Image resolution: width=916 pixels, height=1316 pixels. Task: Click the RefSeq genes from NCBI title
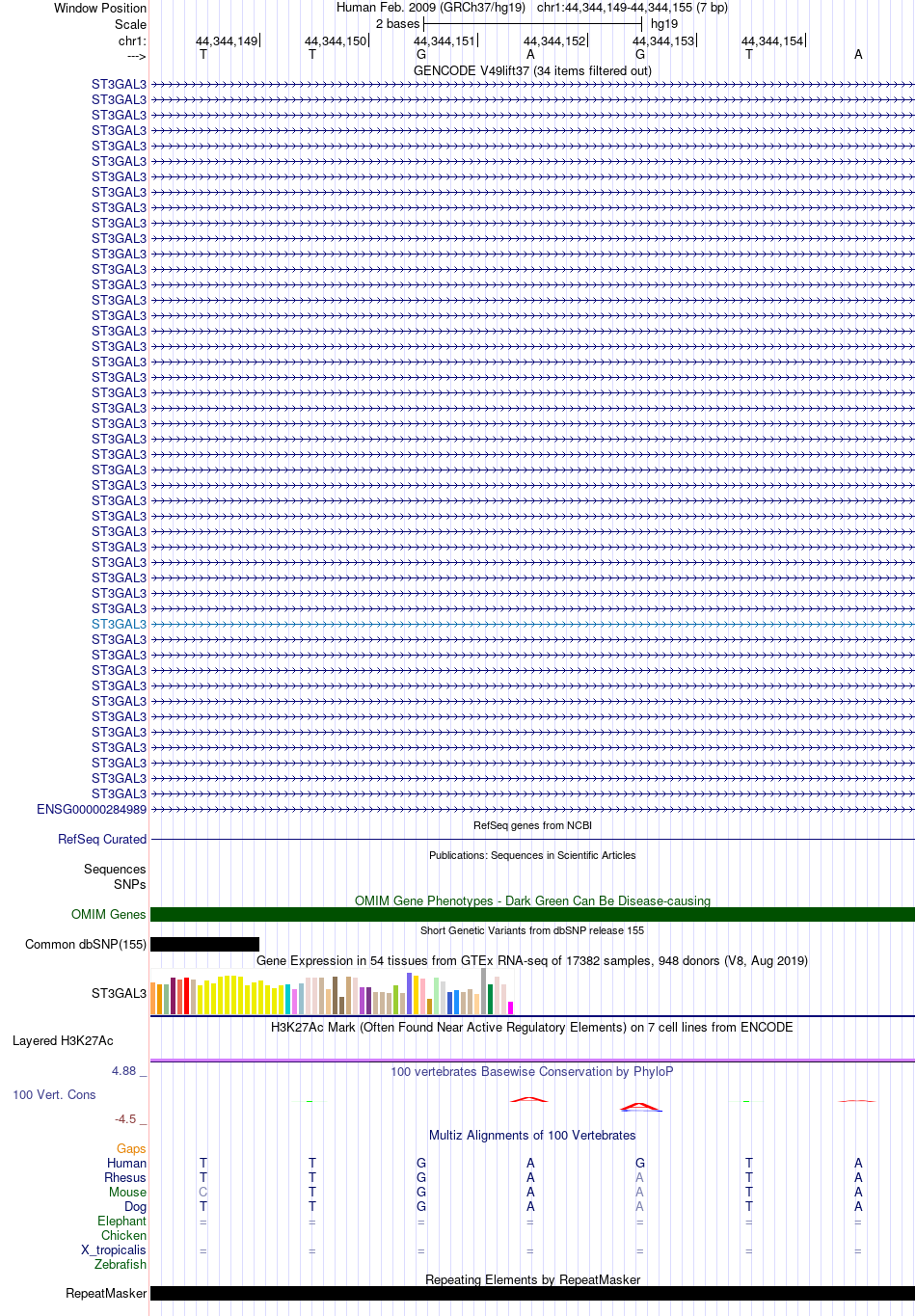(532, 825)
